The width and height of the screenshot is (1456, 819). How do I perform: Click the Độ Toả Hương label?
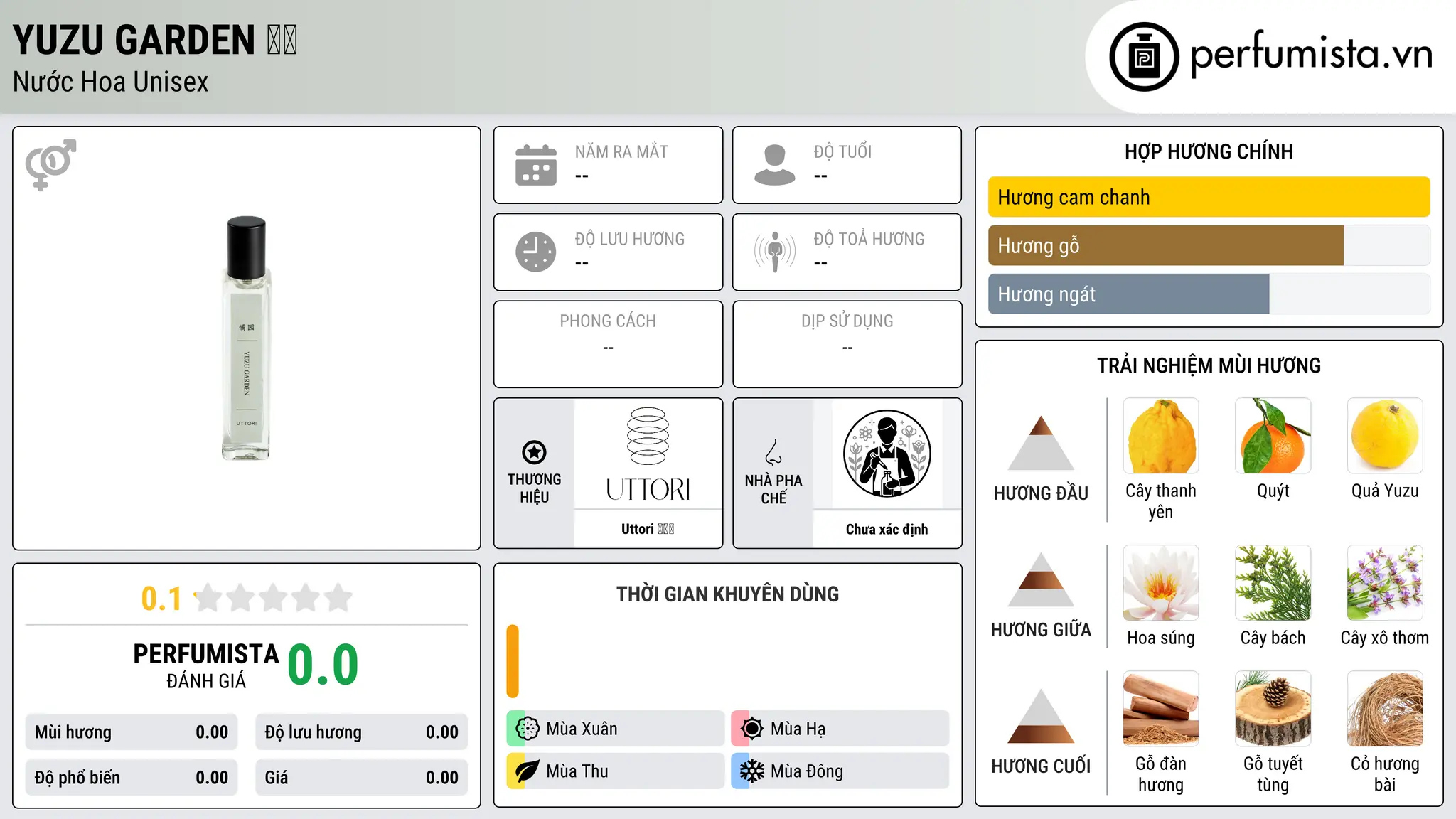869,239
